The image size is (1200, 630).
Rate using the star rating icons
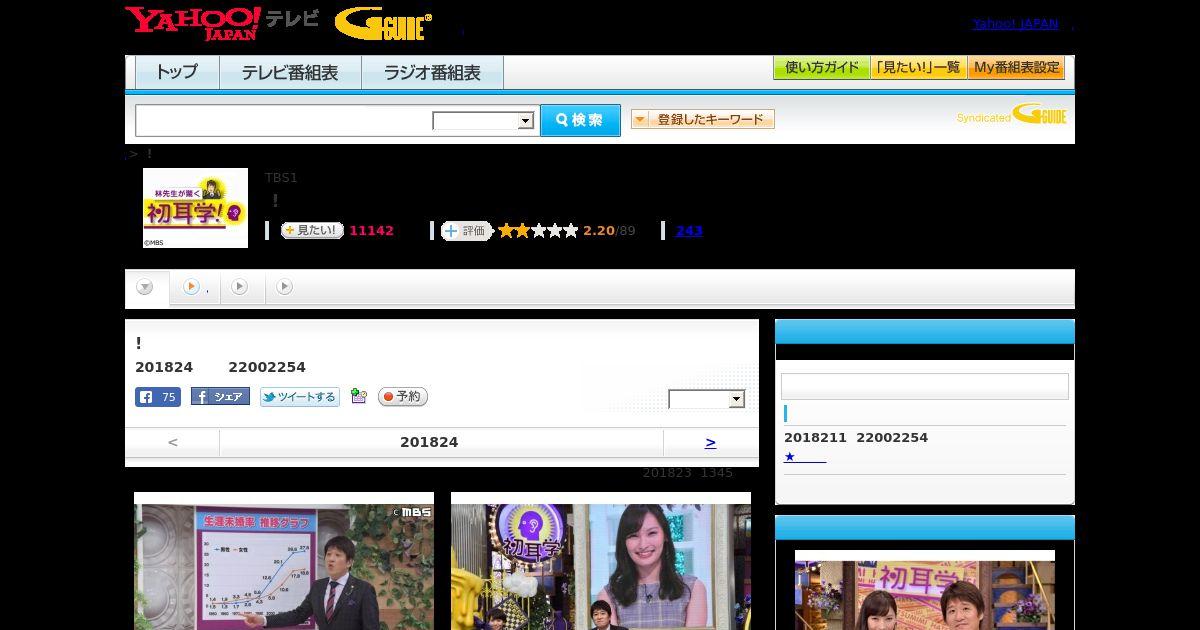(538, 231)
